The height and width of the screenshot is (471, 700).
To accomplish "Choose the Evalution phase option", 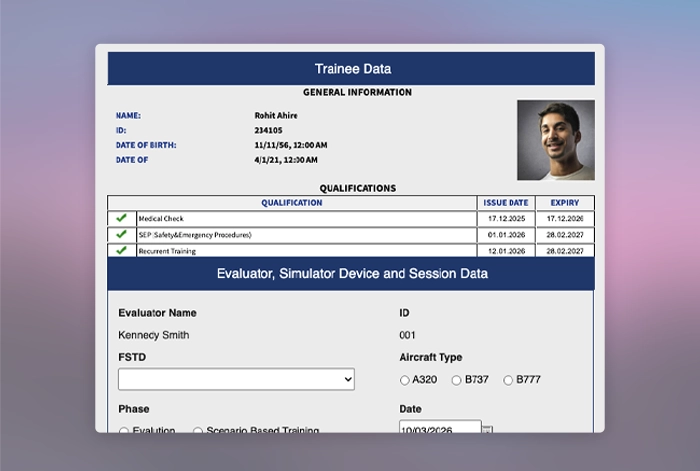I will (124, 429).
